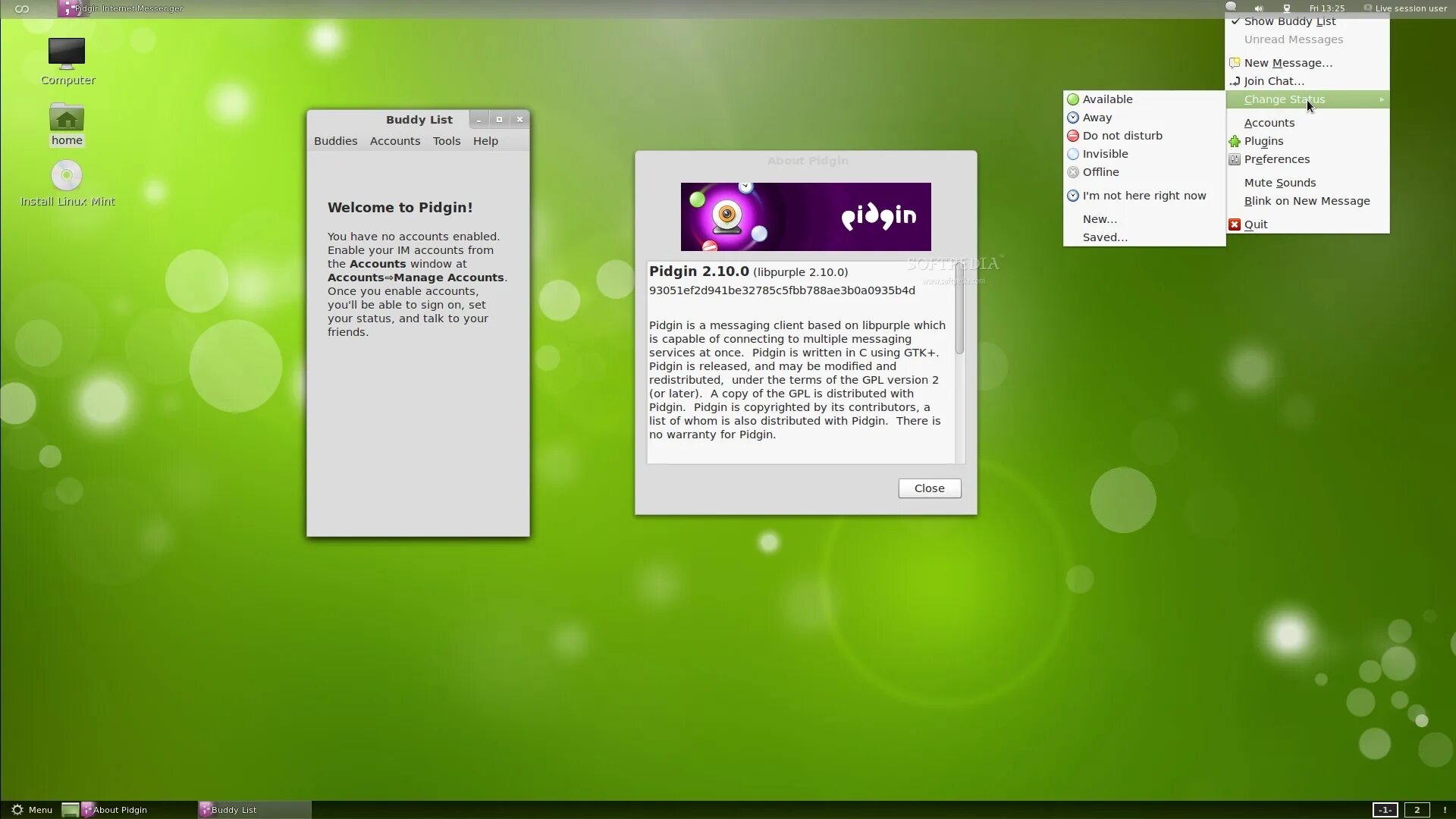Set status to Available green icon
1456x819 pixels.
click(x=1073, y=99)
